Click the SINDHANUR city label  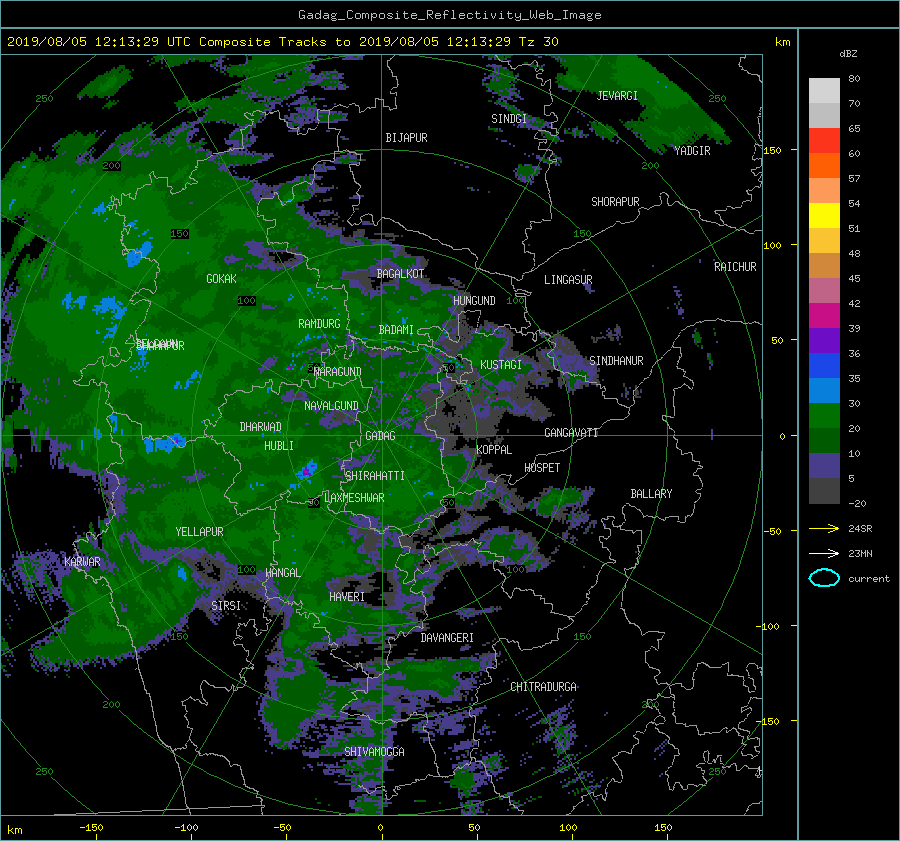click(x=616, y=361)
